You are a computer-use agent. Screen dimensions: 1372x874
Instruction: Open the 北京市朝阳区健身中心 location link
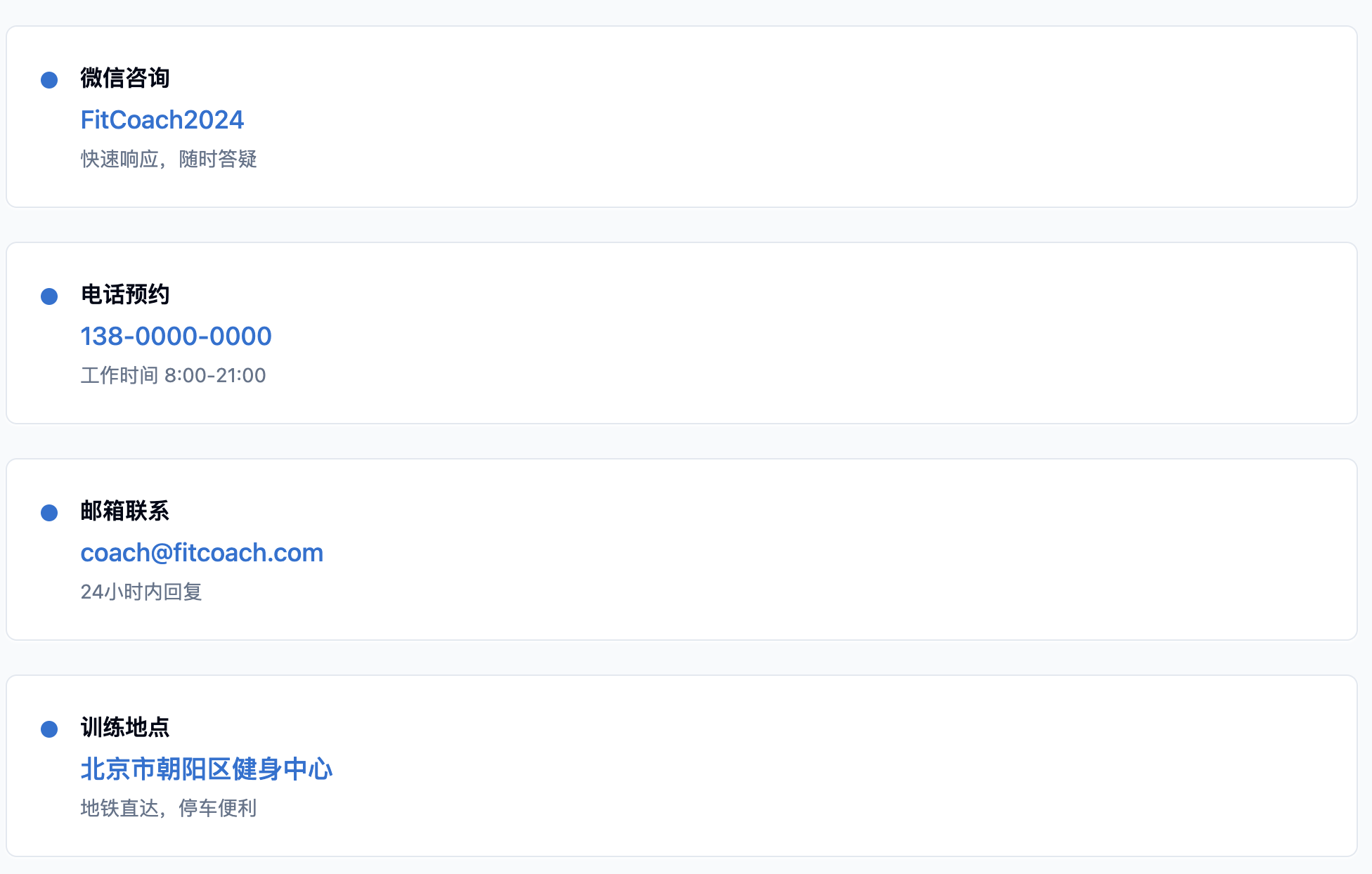click(207, 769)
